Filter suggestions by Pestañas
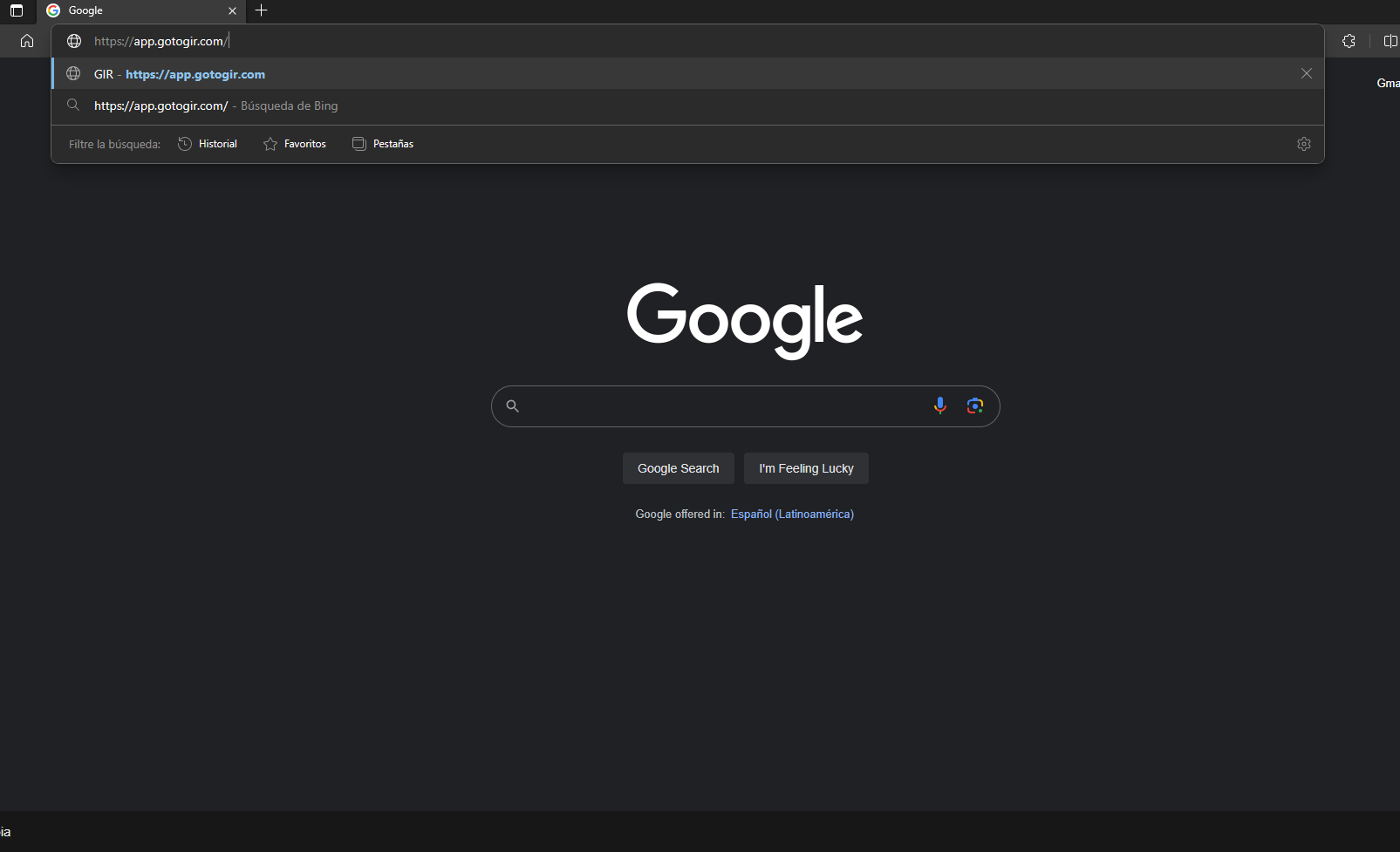The height and width of the screenshot is (852, 1400). pyautogui.click(x=383, y=144)
